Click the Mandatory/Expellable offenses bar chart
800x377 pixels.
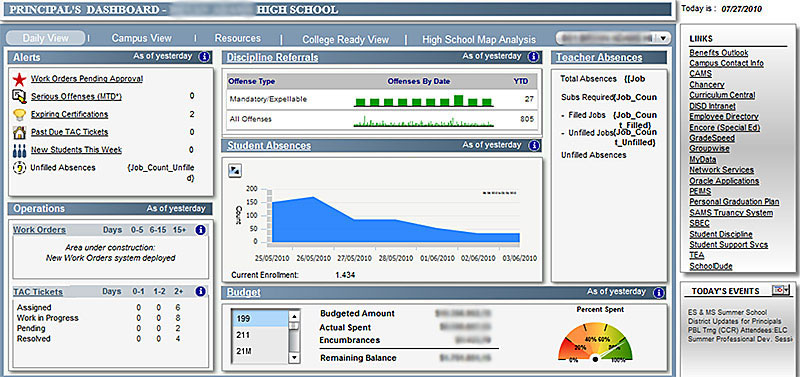424,100
